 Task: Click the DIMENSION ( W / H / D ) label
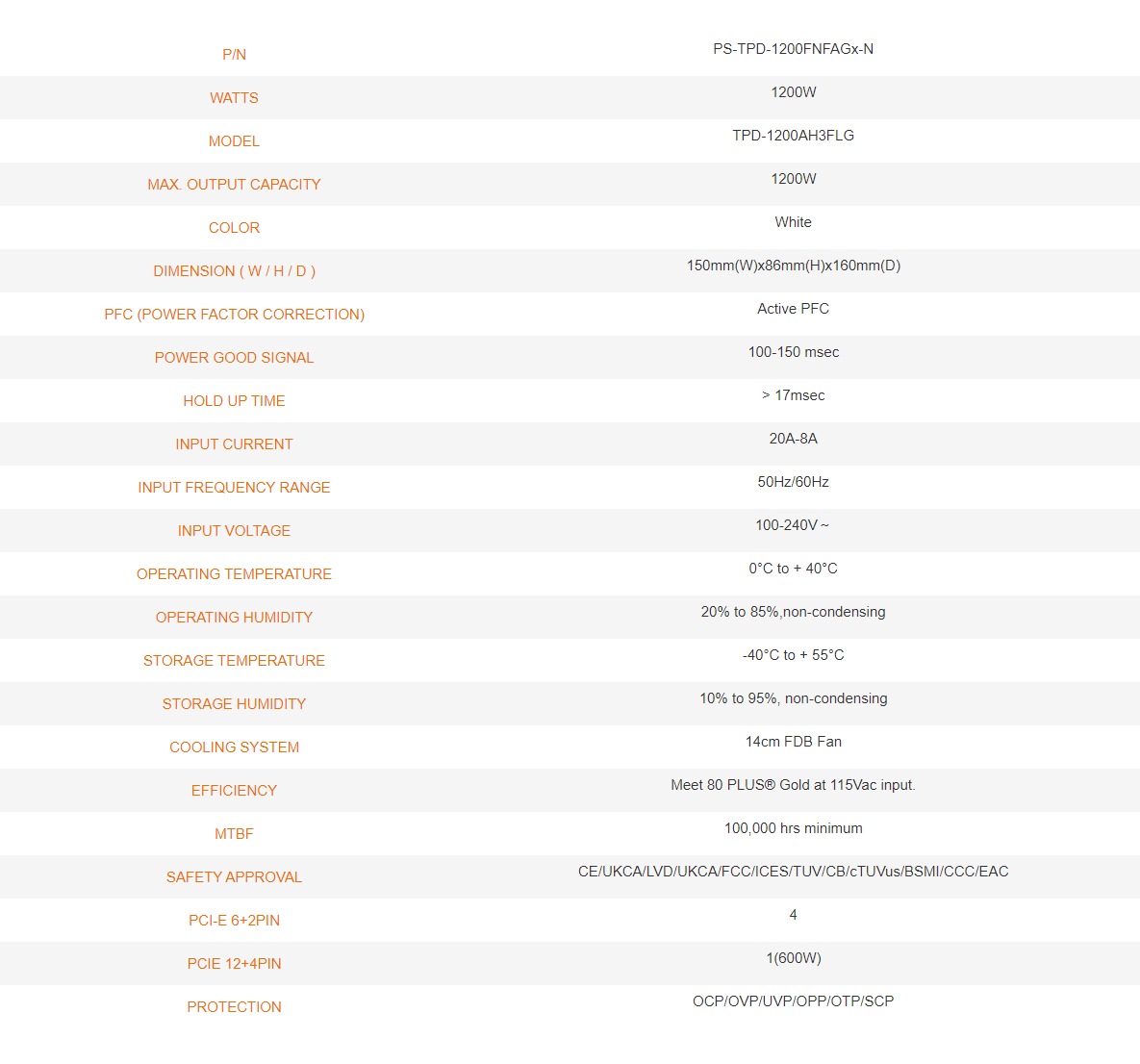(234, 270)
